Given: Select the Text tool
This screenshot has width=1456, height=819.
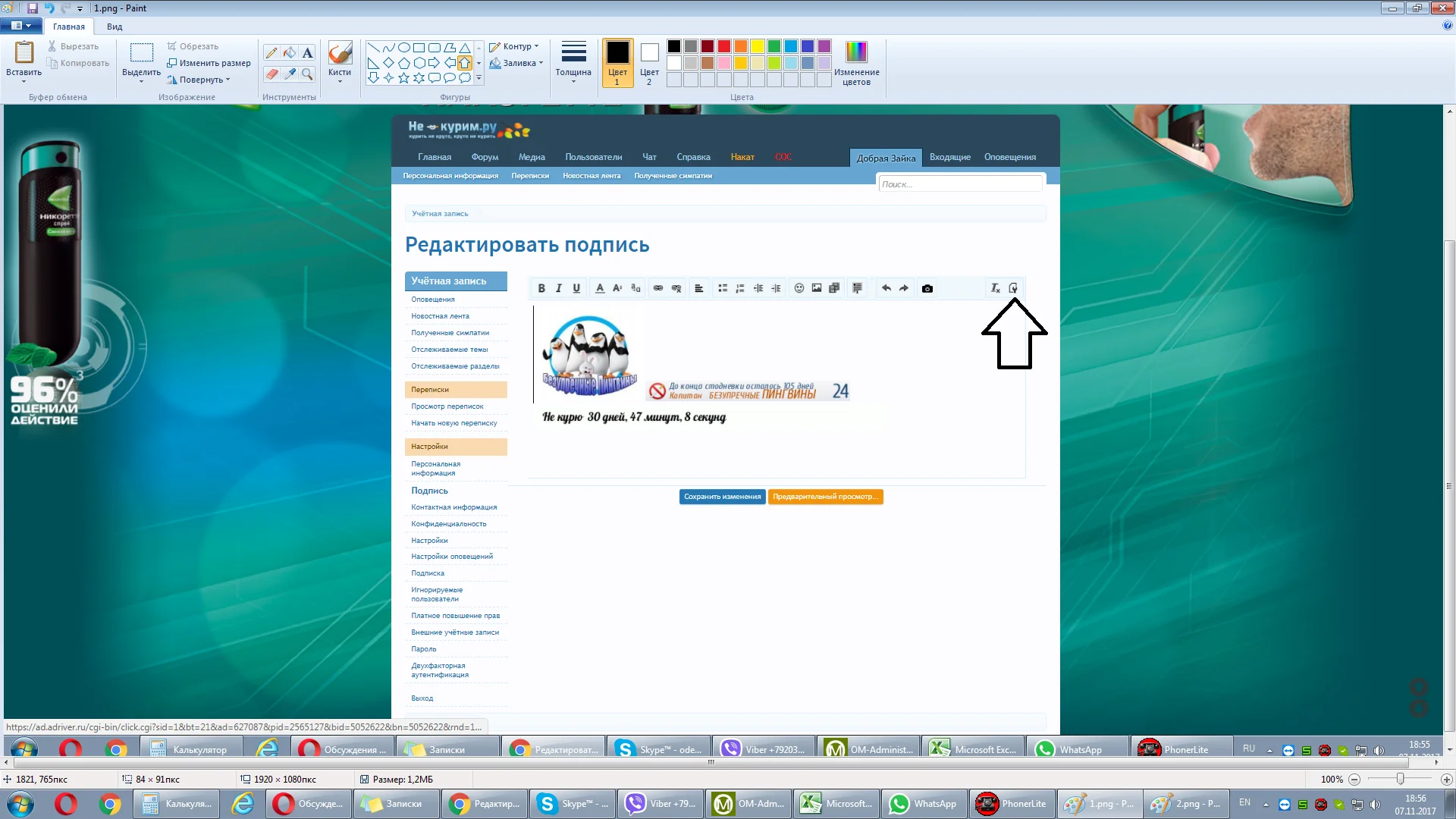Looking at the screenshot, I should (x=307, y=52).
